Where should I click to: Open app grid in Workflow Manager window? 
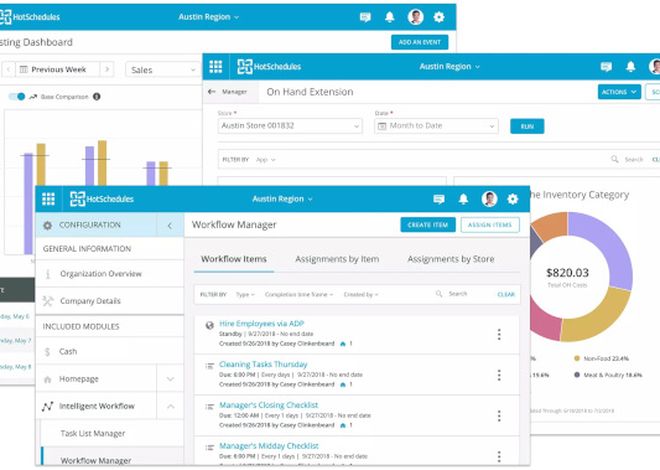tap(48, 199)
